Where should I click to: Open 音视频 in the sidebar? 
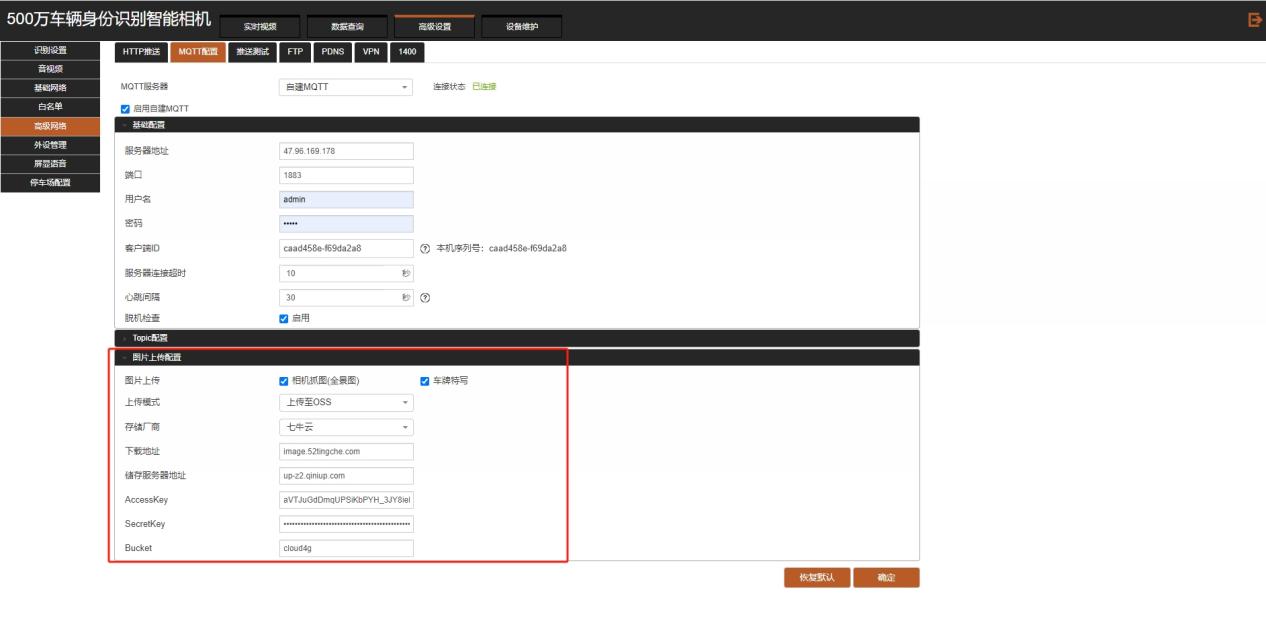pos(50,69)
